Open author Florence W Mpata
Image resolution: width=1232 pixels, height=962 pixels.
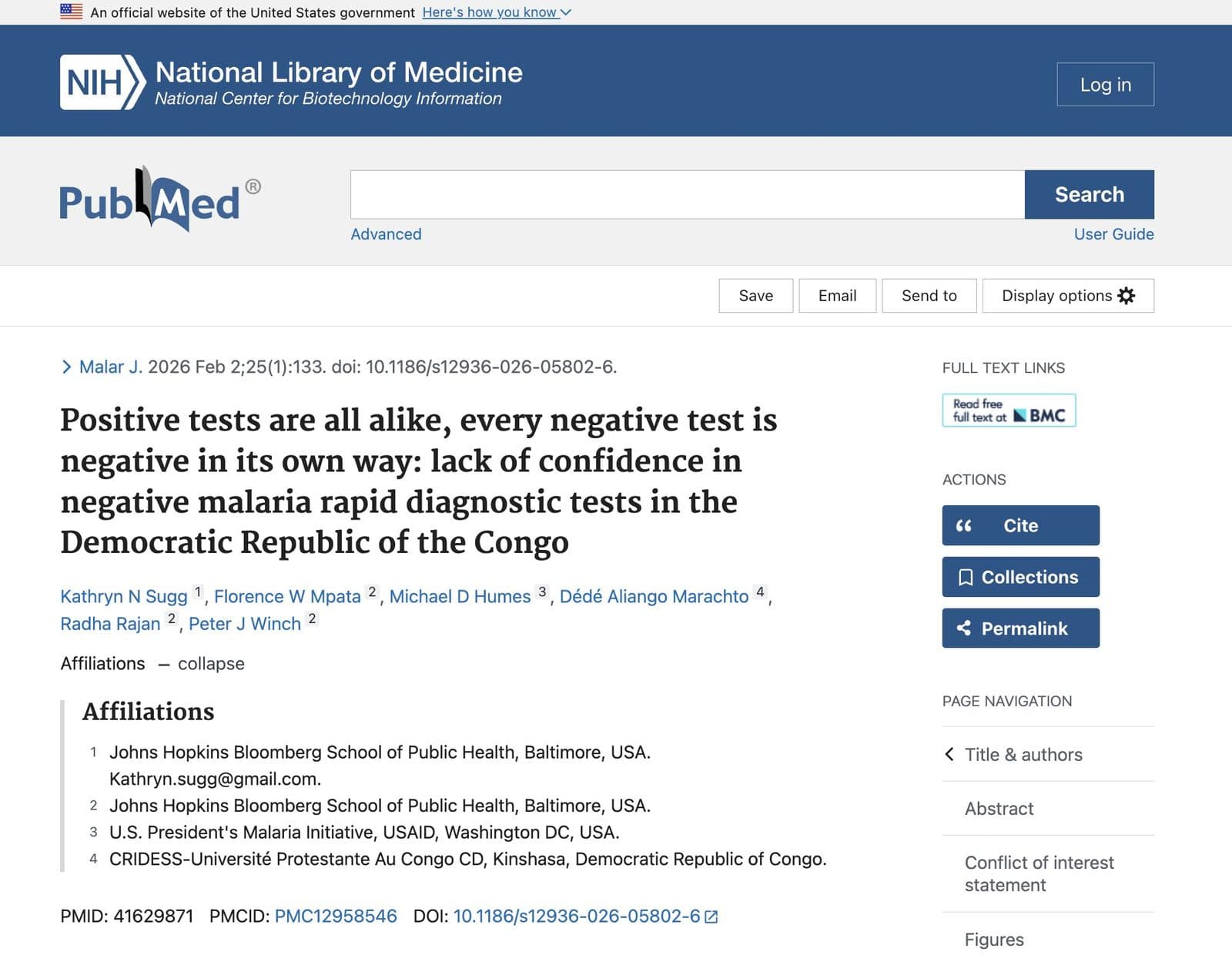(x=287, y=596)
